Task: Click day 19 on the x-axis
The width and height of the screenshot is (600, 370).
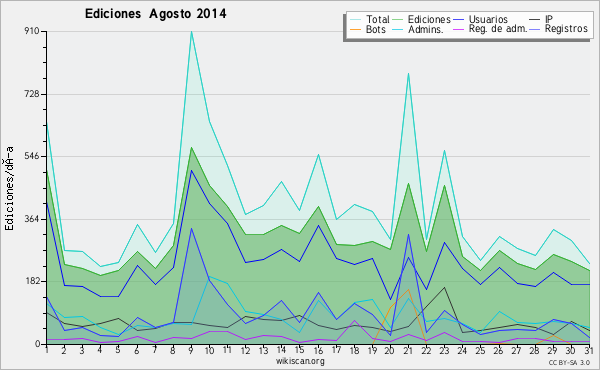Action: pyautogui.click(x=372, y=350)
